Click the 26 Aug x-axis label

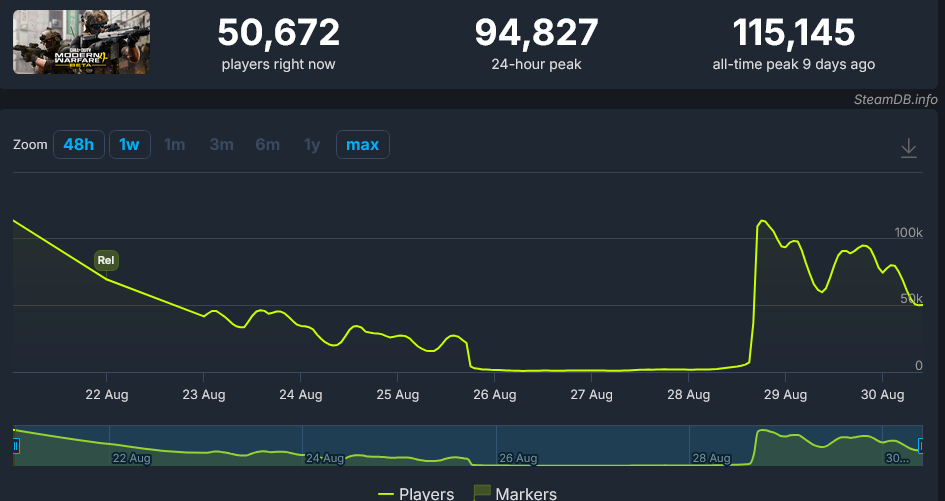click(495, 395)
